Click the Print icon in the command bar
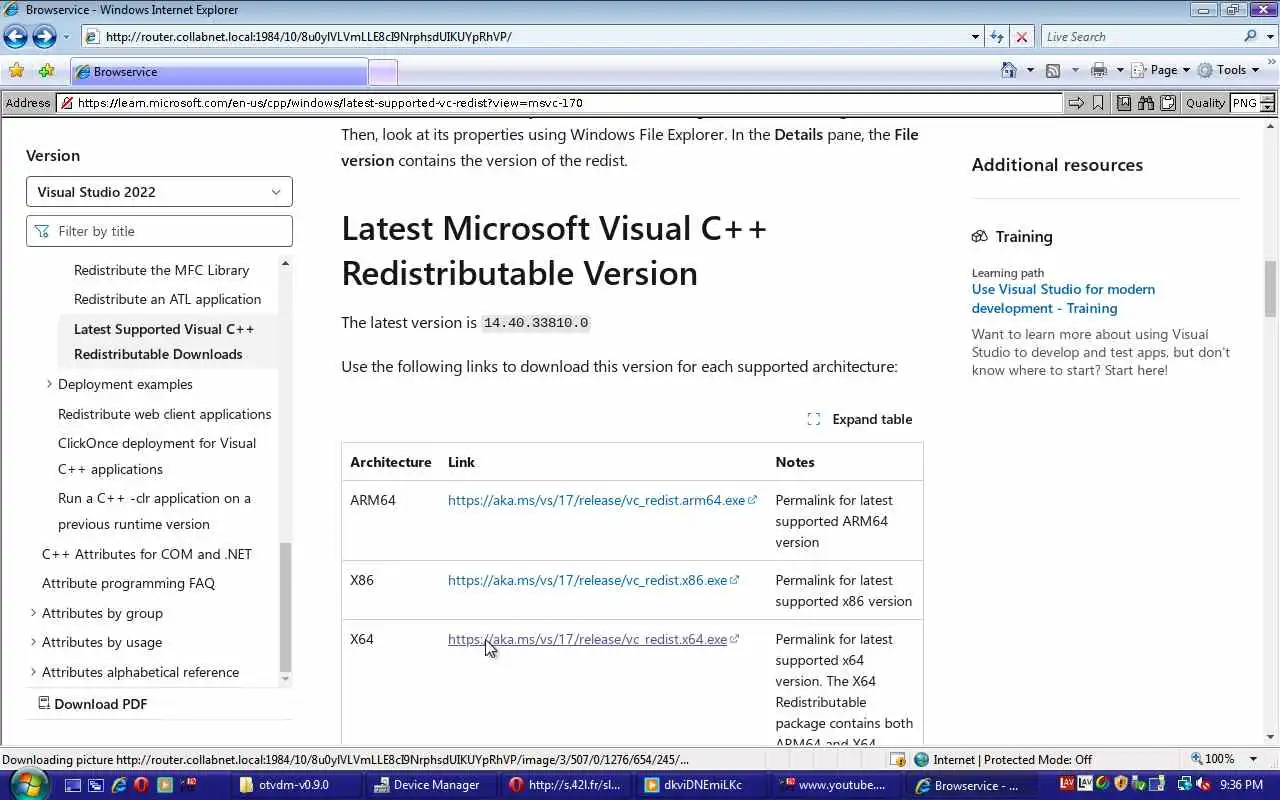The height and width of the screenshot is (800, 1280). [x=1099, y=70]
